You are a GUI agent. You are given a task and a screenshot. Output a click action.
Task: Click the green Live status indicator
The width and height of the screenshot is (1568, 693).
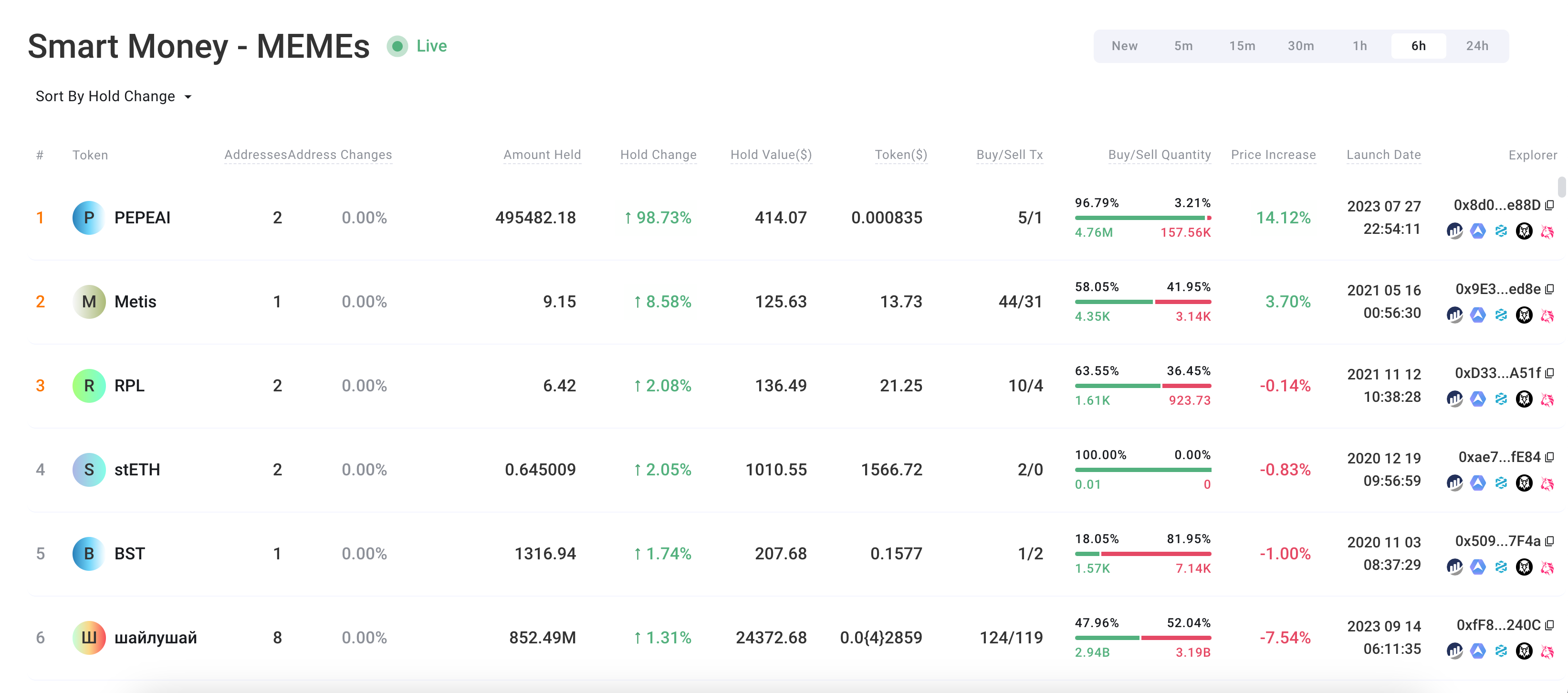point(397,46)
